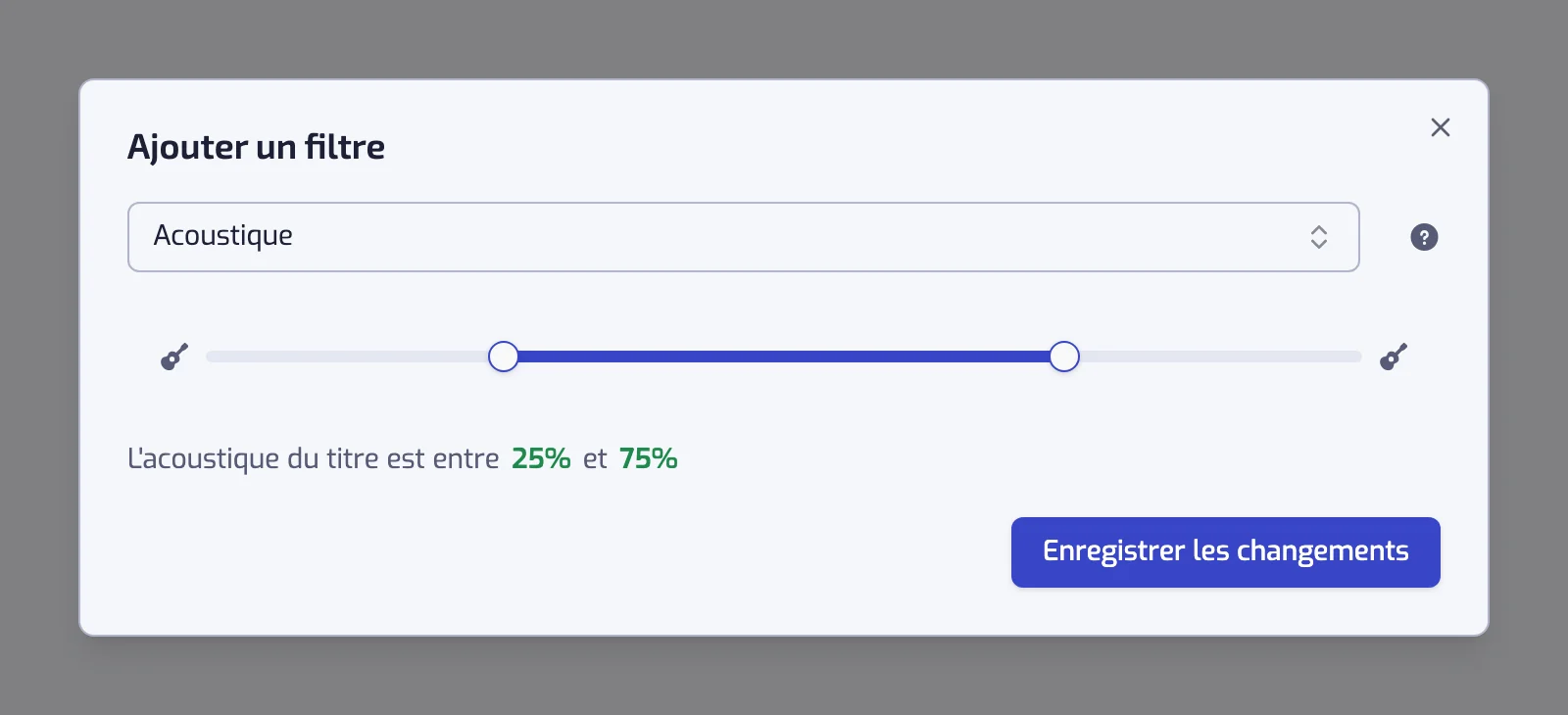Click the grey track left of lower handle
Viewport: 1568px width, 715px height.
(x=347, y=357)
